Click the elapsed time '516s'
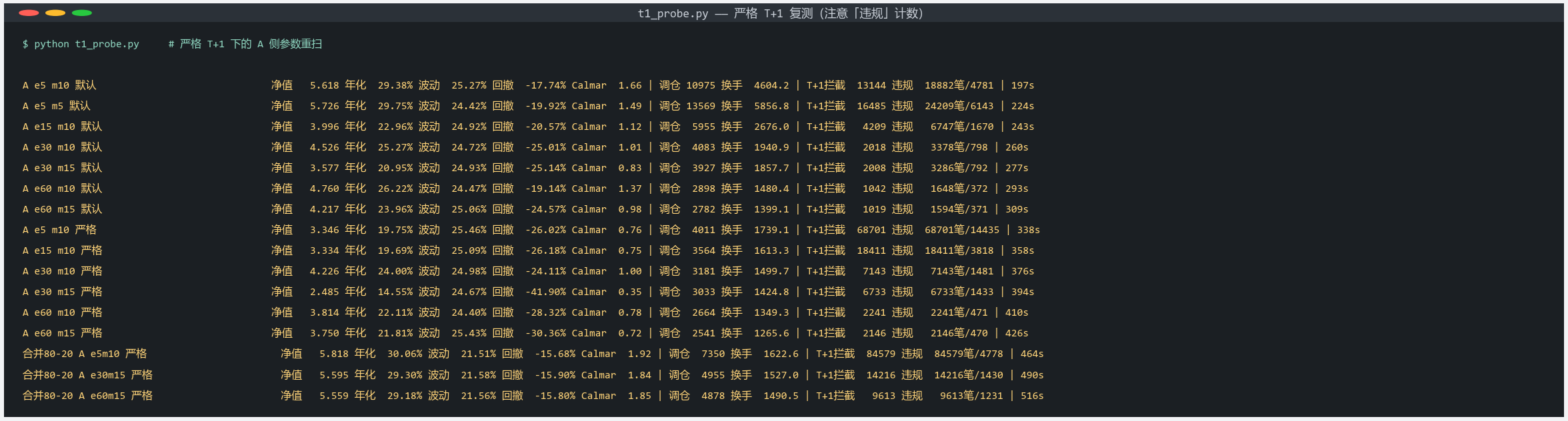The width and height of the screenshot is (1568, 421). [1032, 396]
